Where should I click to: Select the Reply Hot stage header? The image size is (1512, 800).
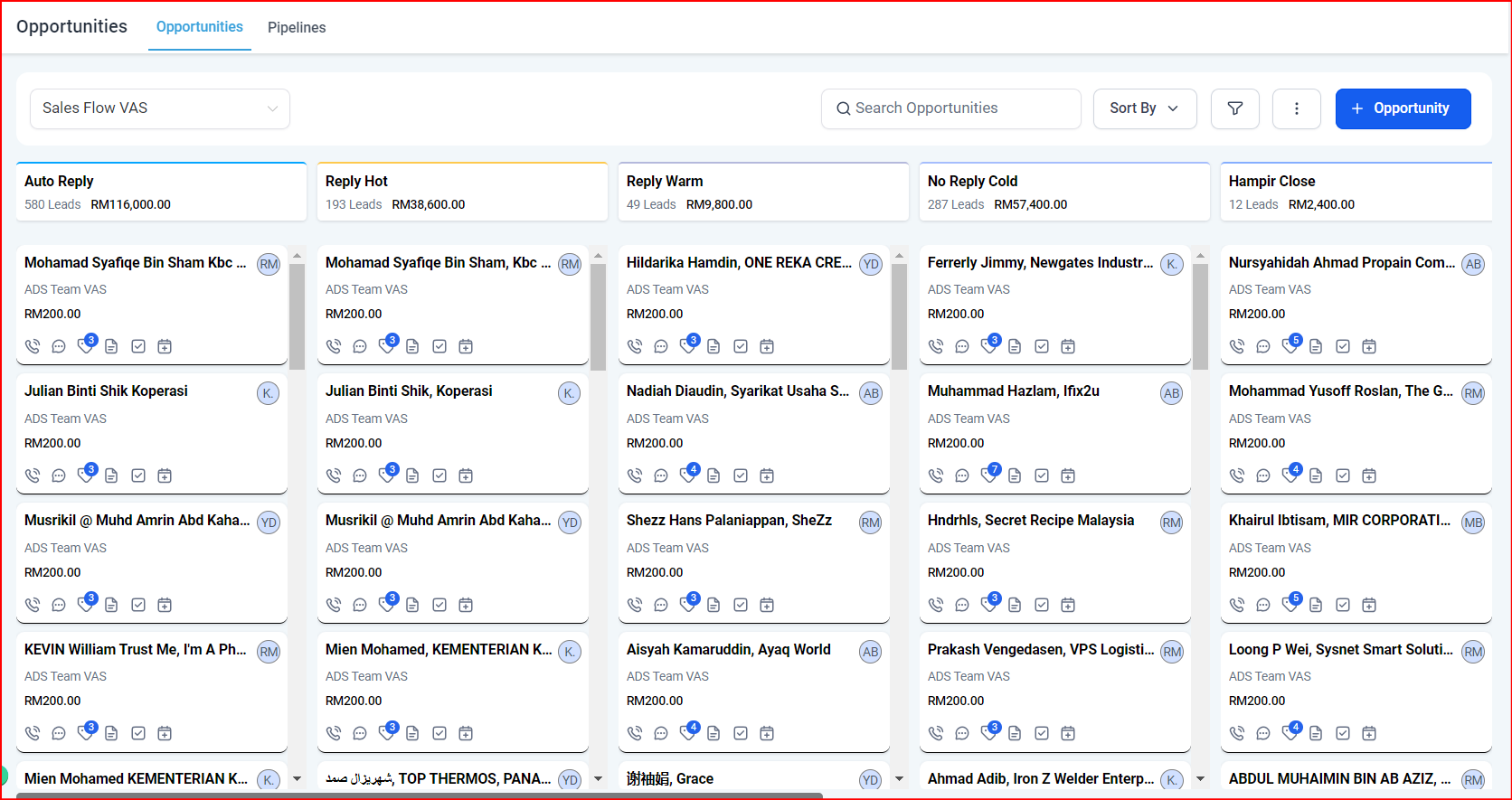(462, 192)
